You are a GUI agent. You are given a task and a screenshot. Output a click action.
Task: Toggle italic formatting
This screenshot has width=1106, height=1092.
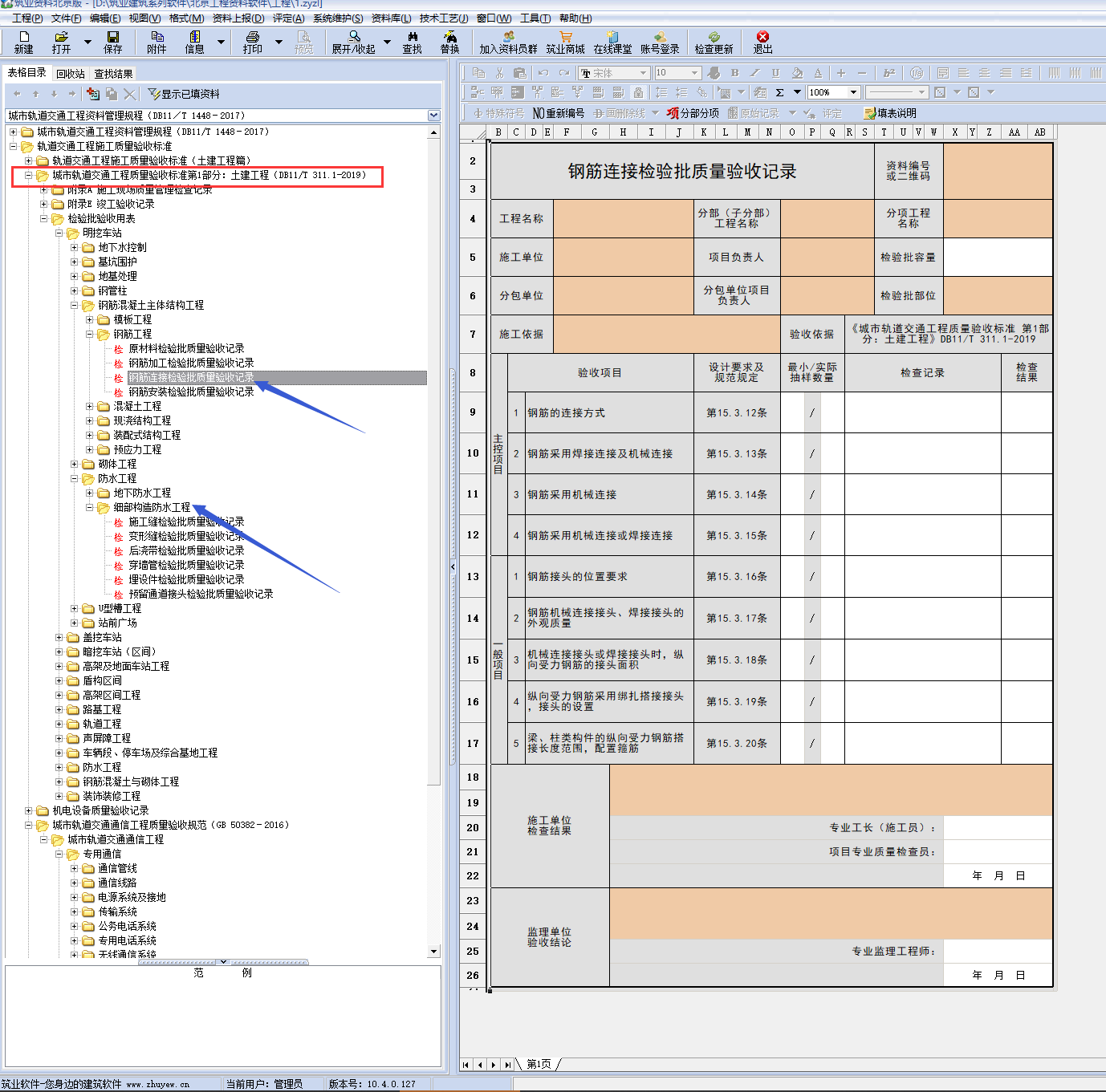click(754, 73)
